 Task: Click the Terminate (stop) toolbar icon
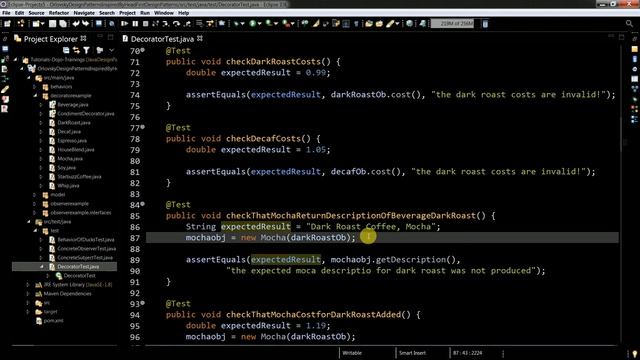[x=145, y=24]
